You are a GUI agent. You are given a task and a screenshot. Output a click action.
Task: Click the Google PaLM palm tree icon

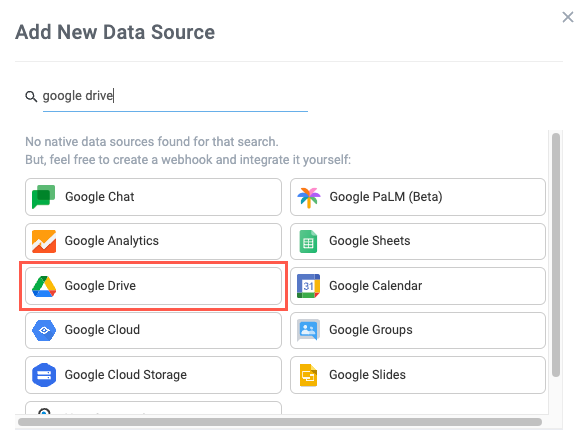point(309,197)
